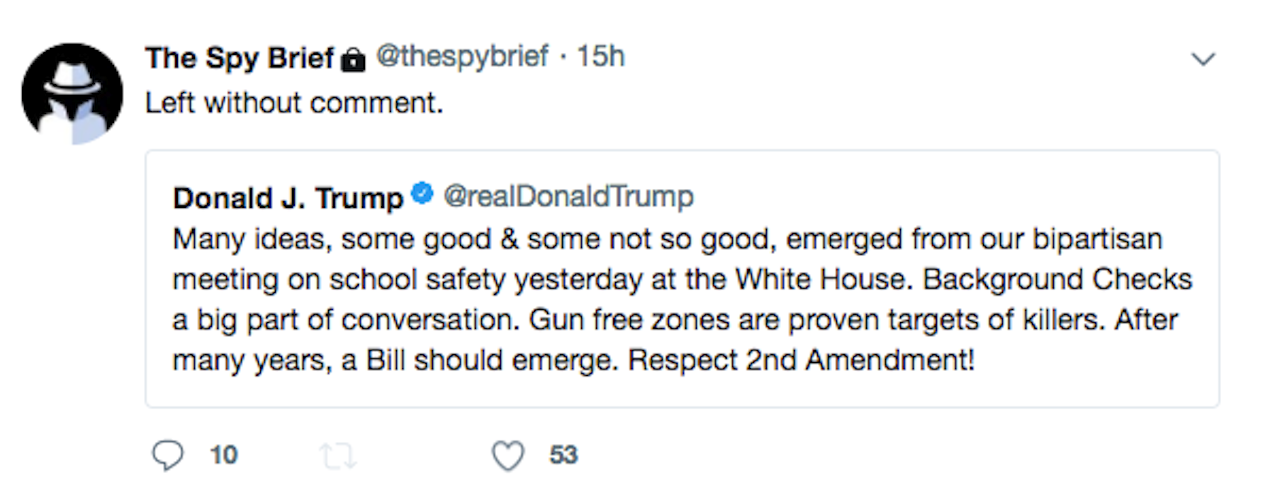Open The Spy Brief profile avatar
The image size is (1280, 500).
pyautogui.click(x=73, y=93)
